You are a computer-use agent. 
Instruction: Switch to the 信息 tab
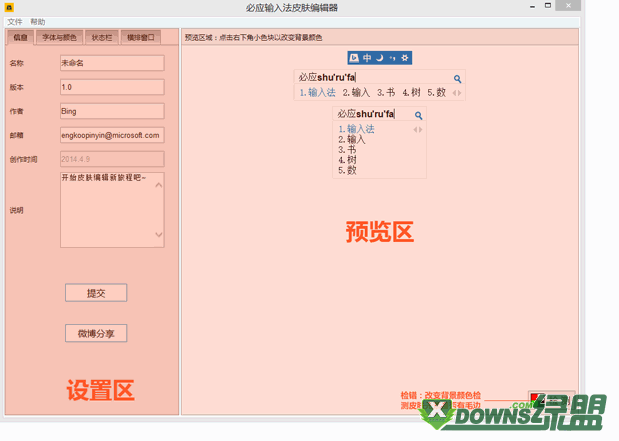pyautogui.click(x=21, y=38)
